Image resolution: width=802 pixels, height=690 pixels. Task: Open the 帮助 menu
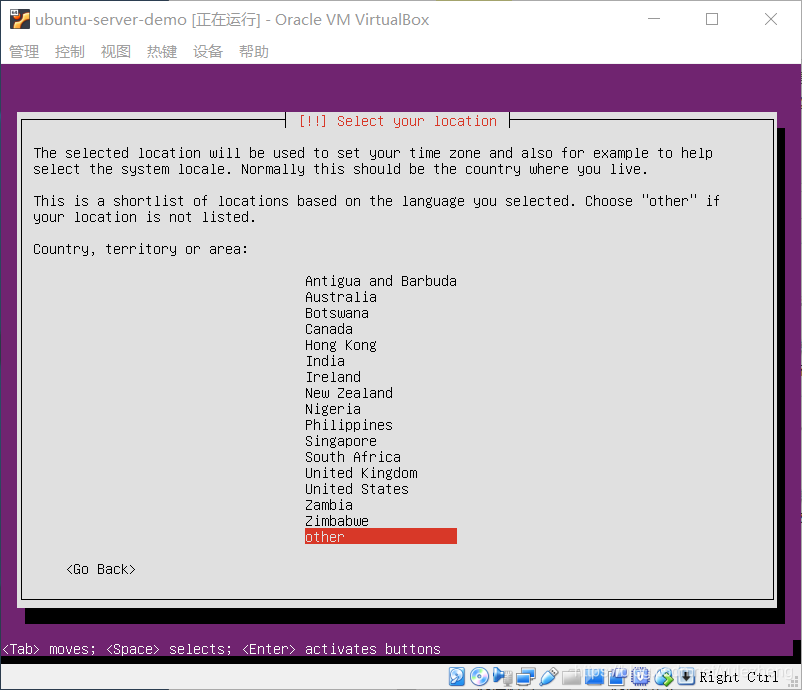pyautogui.click(x=254, y=52)
